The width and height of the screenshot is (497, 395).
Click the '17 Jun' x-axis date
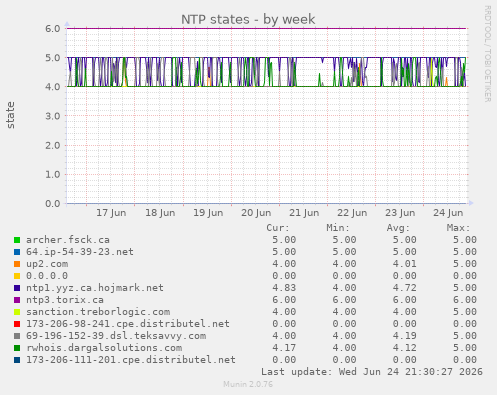point(111,213)
